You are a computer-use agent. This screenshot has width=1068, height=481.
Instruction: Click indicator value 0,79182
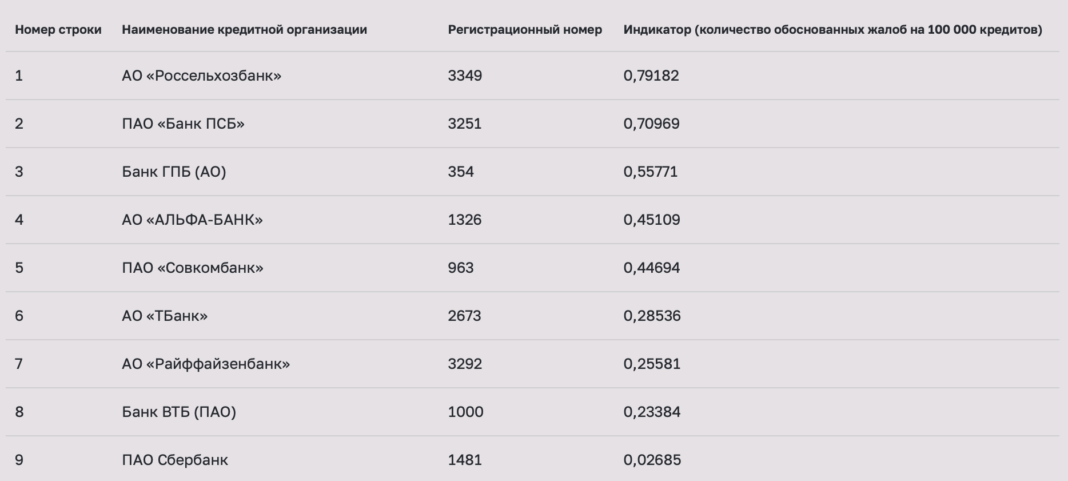651,76
